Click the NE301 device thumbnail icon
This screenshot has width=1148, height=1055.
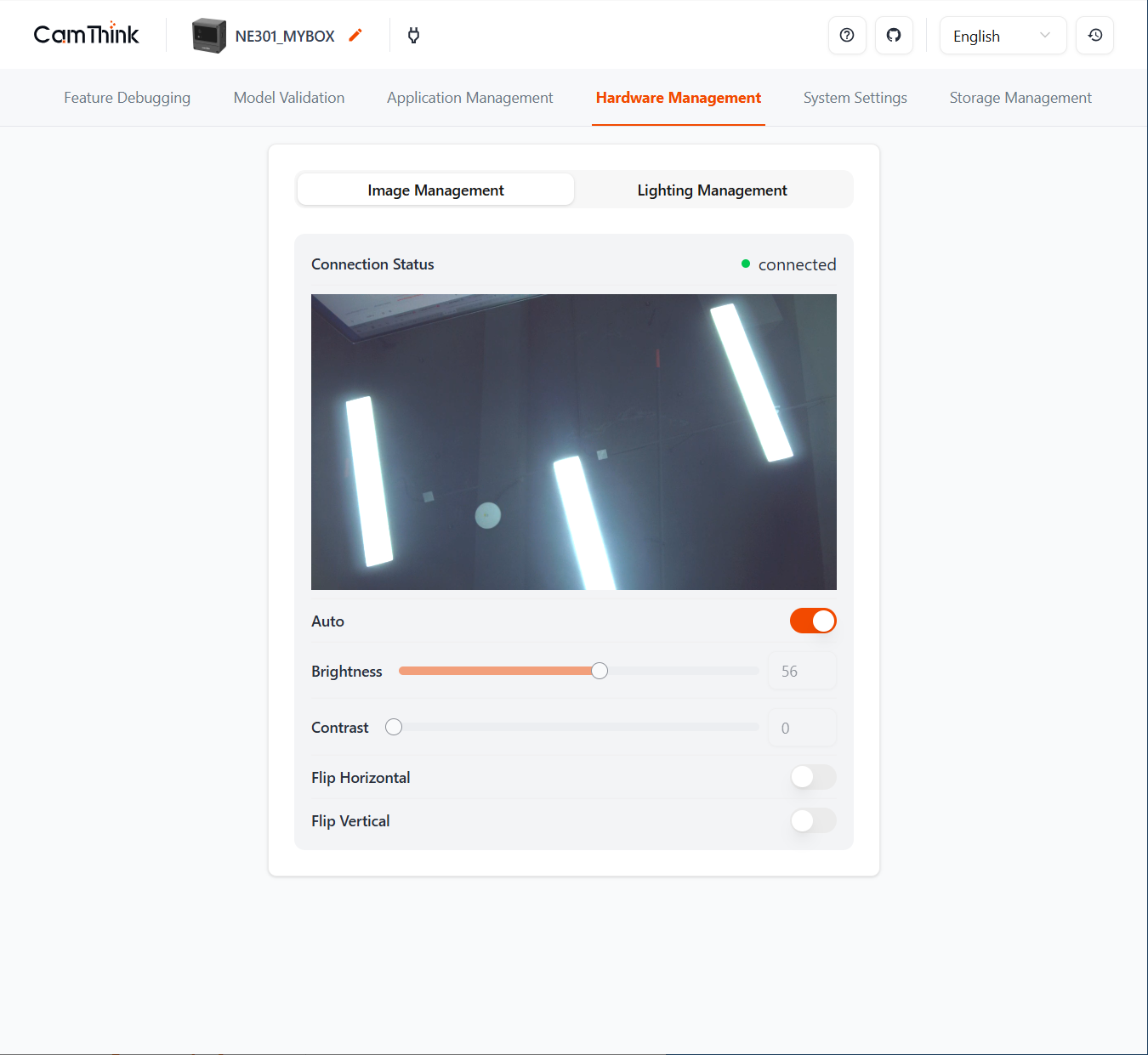pyautogui.click(x=208, y=36)
